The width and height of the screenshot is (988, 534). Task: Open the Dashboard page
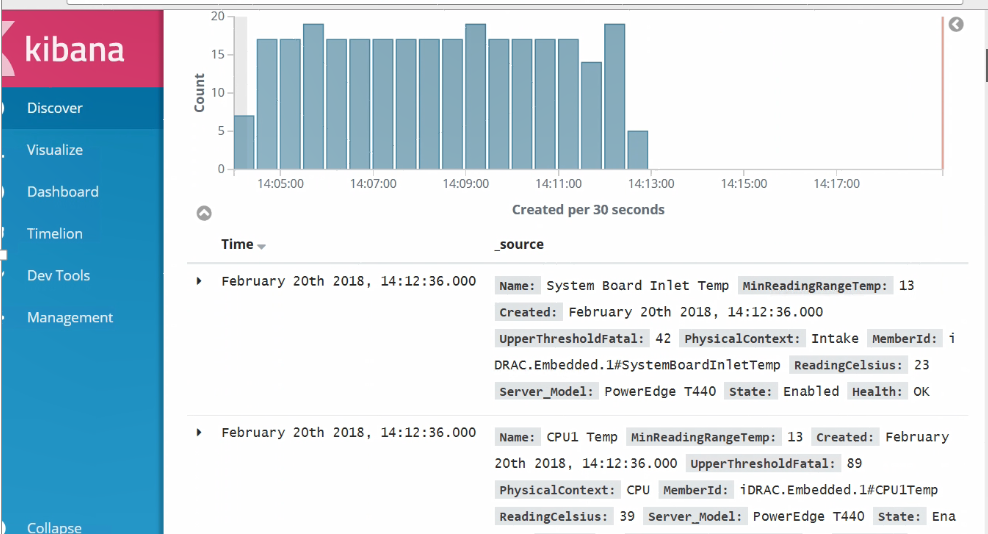click(x=63, y=192)
